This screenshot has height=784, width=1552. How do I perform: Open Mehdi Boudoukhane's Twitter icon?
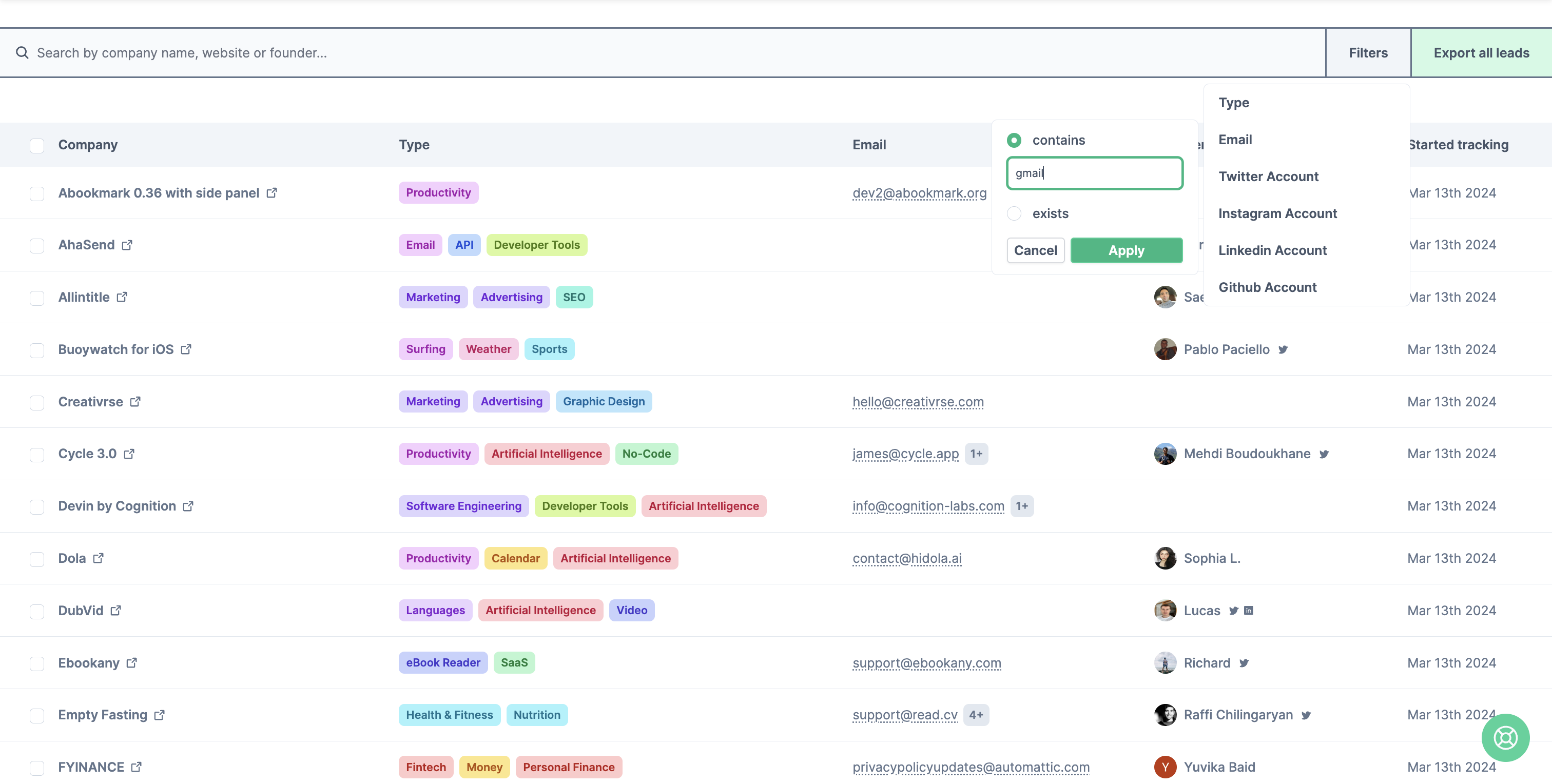coord(1324,454)
